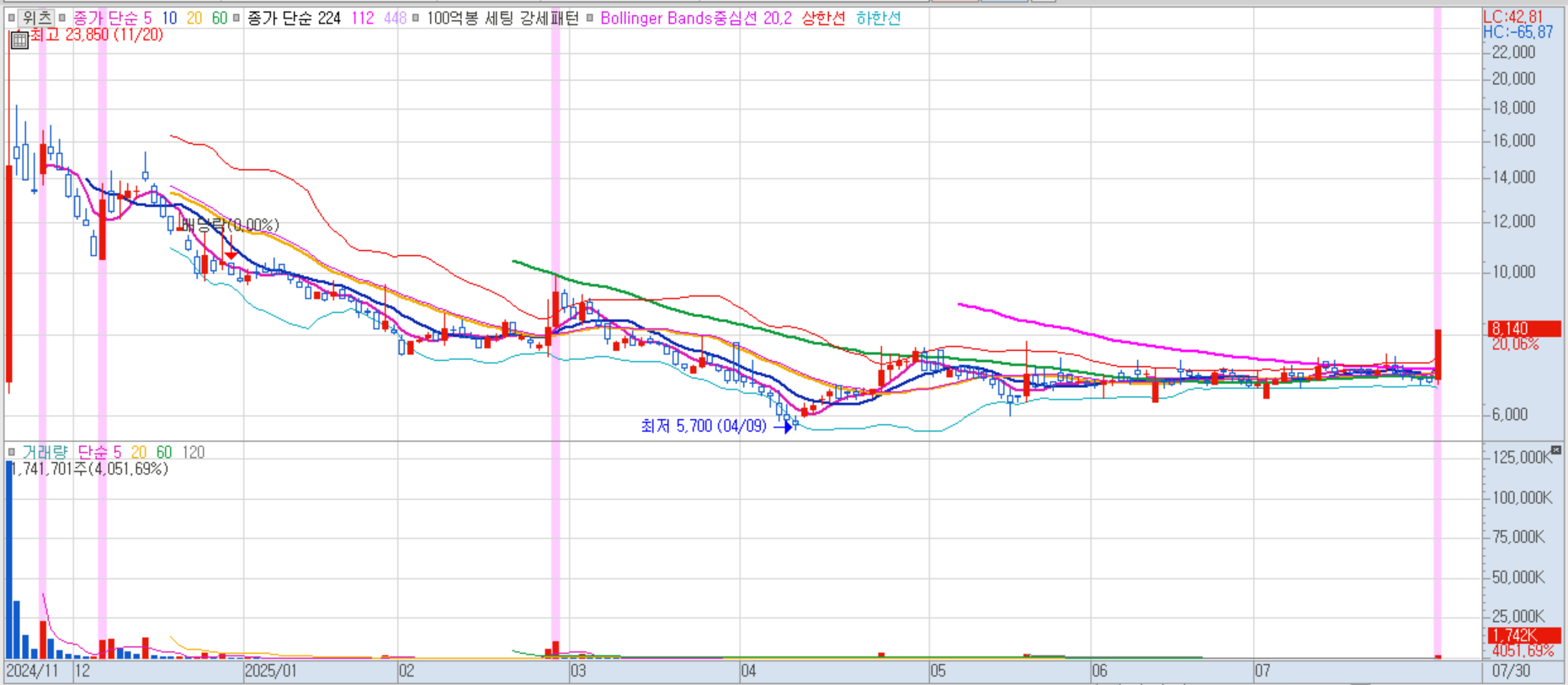The height and width of the screenshot is (685, 1568).
Task: Toggle the square marker before Bollinger Bands
Action: coord(590,18)
